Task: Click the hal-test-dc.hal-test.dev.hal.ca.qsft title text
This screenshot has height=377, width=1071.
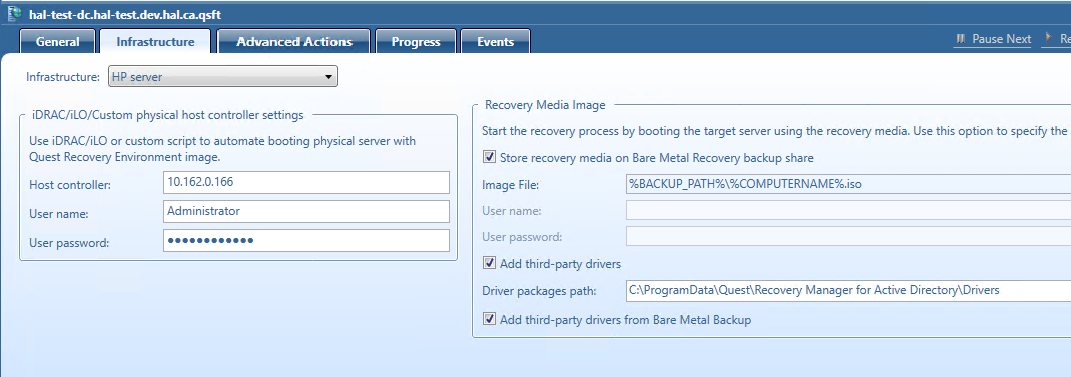Action: (x=124, y=14)
